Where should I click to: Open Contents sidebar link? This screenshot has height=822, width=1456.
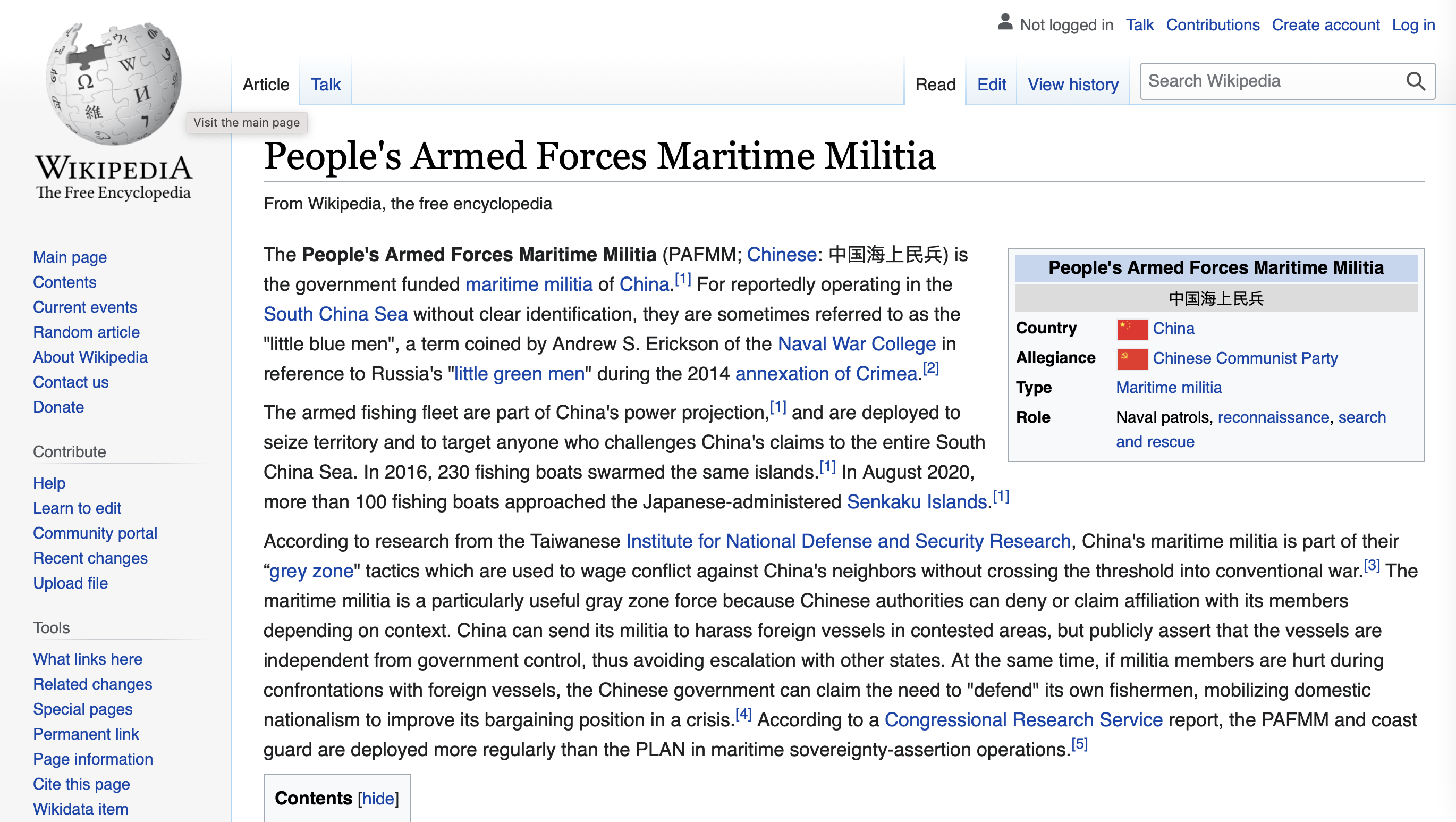(x=64, y=282)
